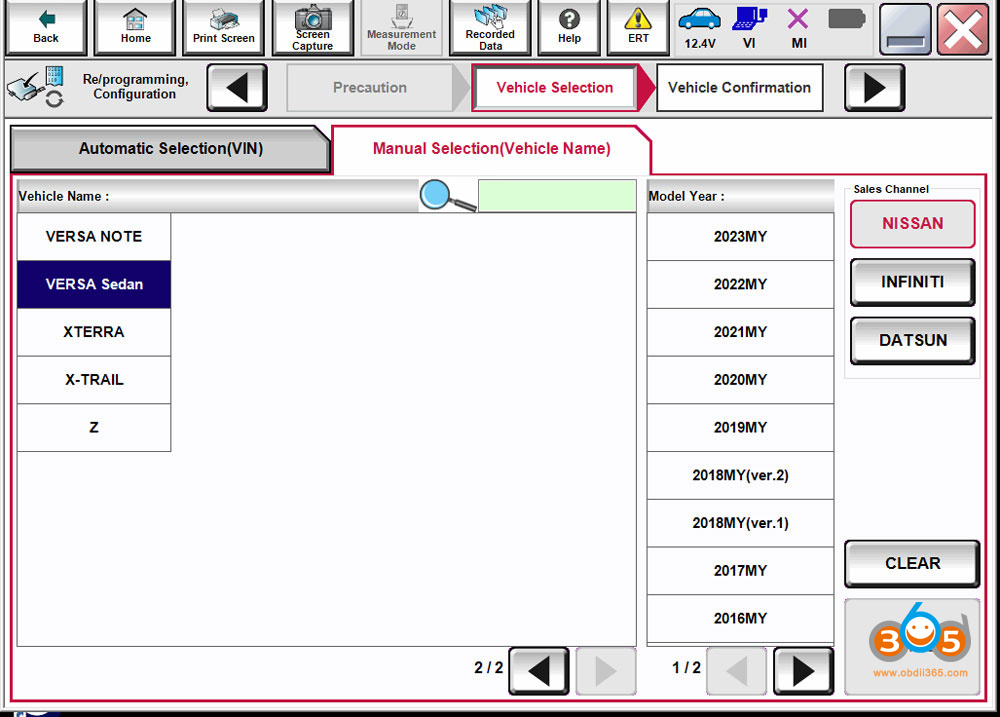Select Manual Selection(Vehicle Name) tab
This screenshot has height=717, width=1000.
[x=491, y=149]
